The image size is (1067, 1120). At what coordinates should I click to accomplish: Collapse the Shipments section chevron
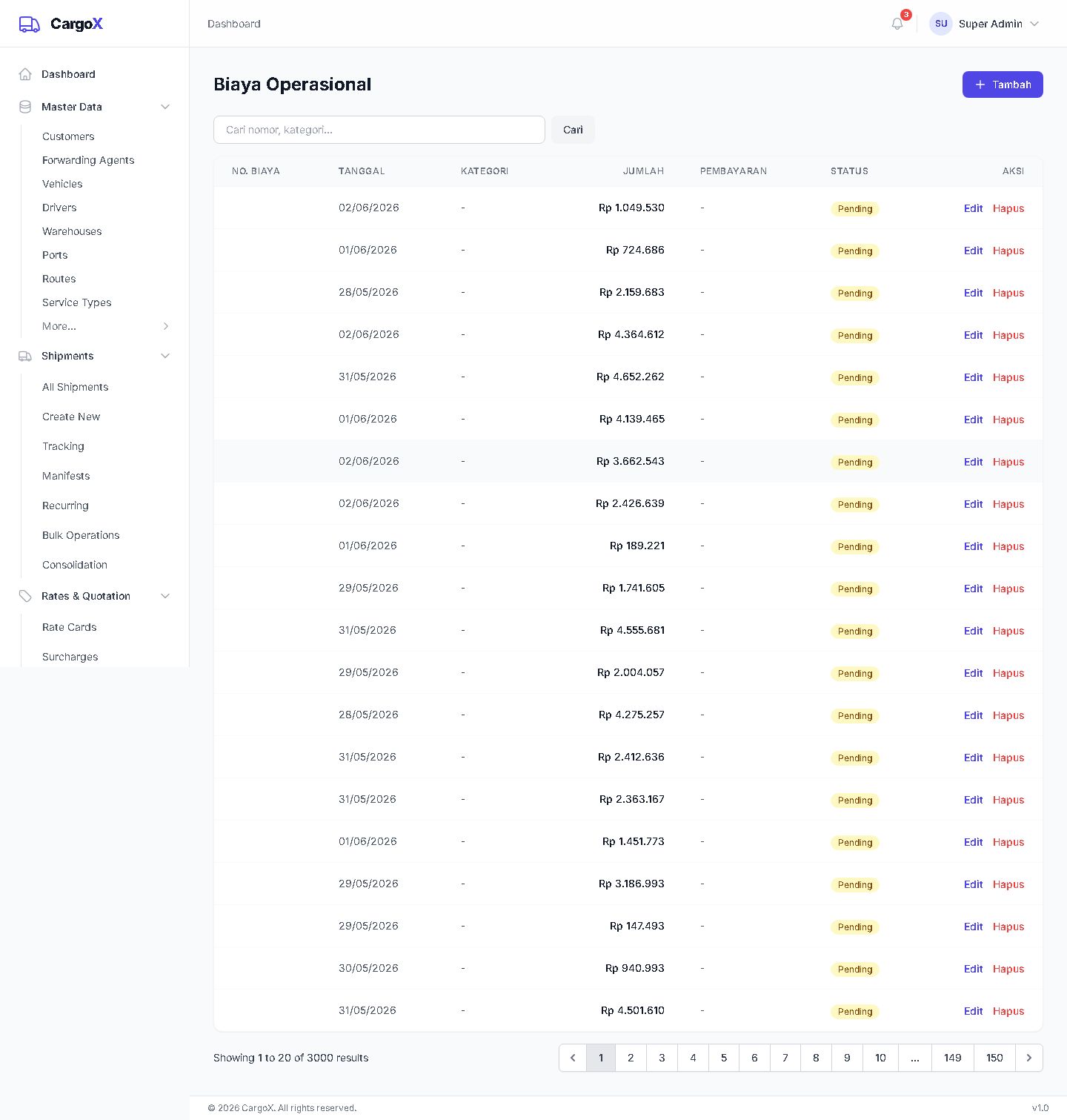(165, 356)
